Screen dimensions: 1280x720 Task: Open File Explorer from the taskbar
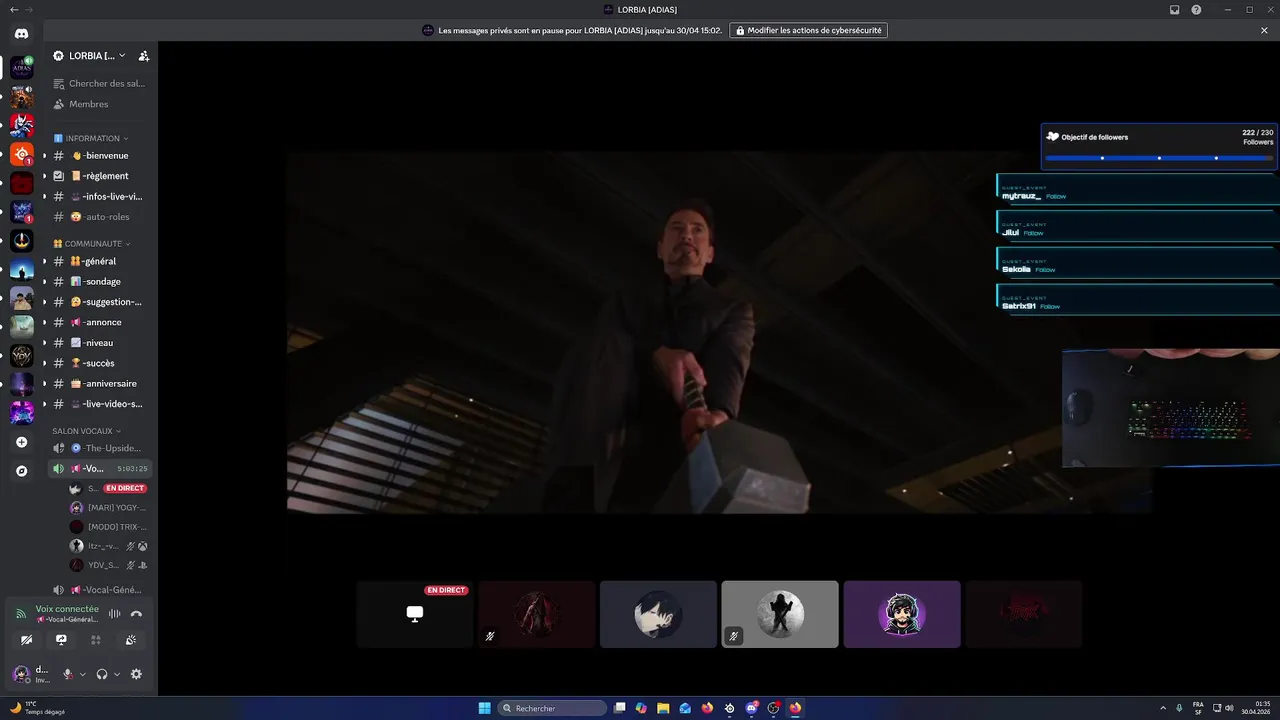[x=663, y=708]
